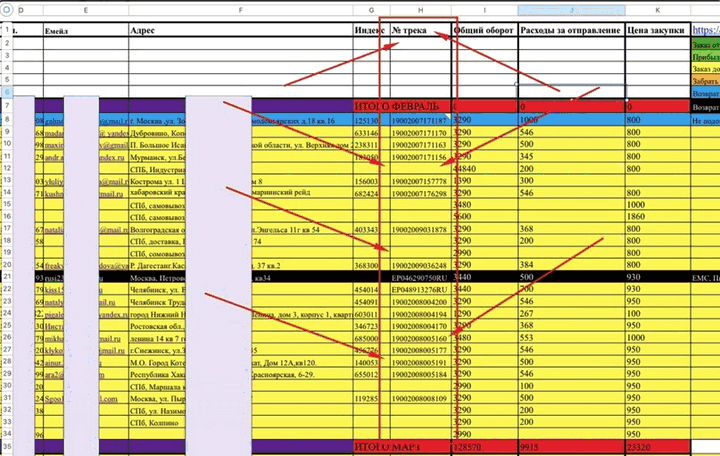Click track number 19002009031878

click(419, 230)
